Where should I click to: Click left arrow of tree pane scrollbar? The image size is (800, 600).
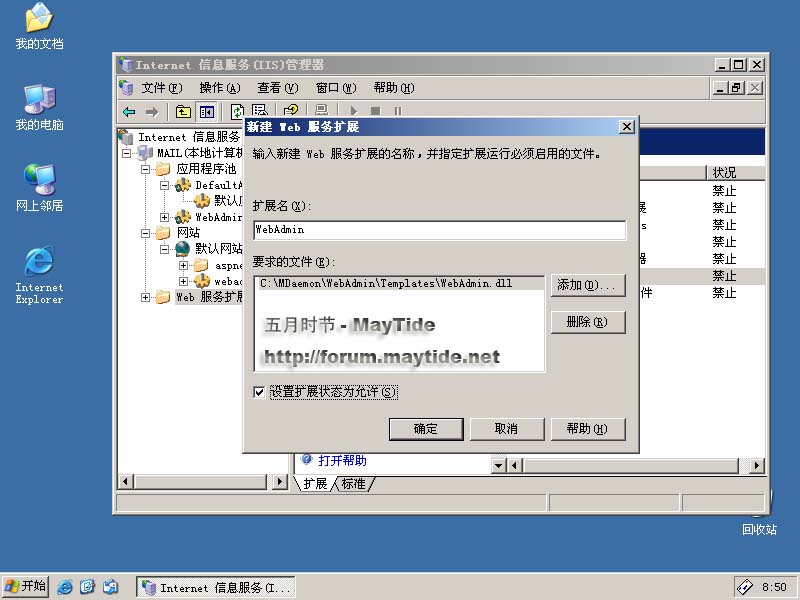tap(126, 481)
